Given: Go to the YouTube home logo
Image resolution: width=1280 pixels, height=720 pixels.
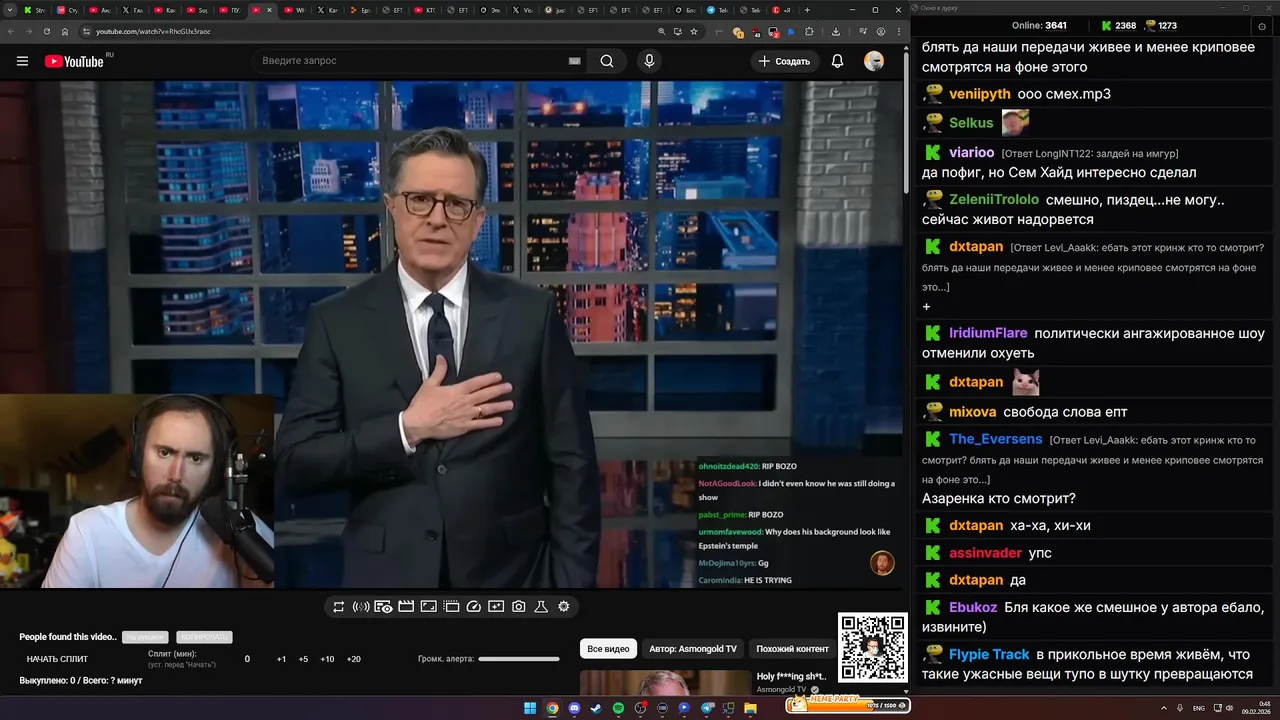Looking at the screenshot, I should pyautogui.click(x=75, y=61).
